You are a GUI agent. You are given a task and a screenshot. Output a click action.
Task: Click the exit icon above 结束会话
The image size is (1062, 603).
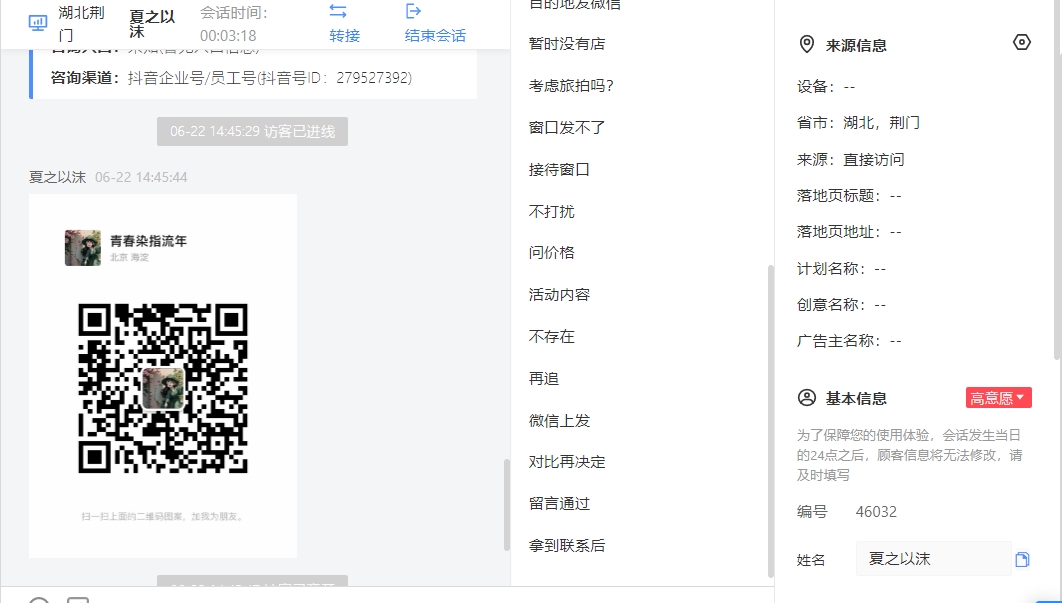point(413,12)
